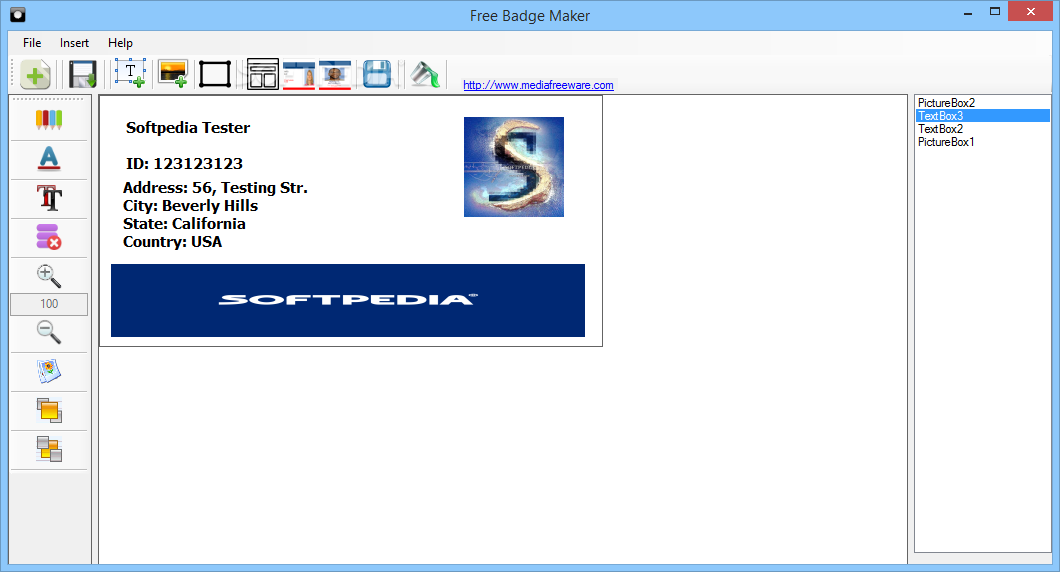Choose the first ID card template

299,74
